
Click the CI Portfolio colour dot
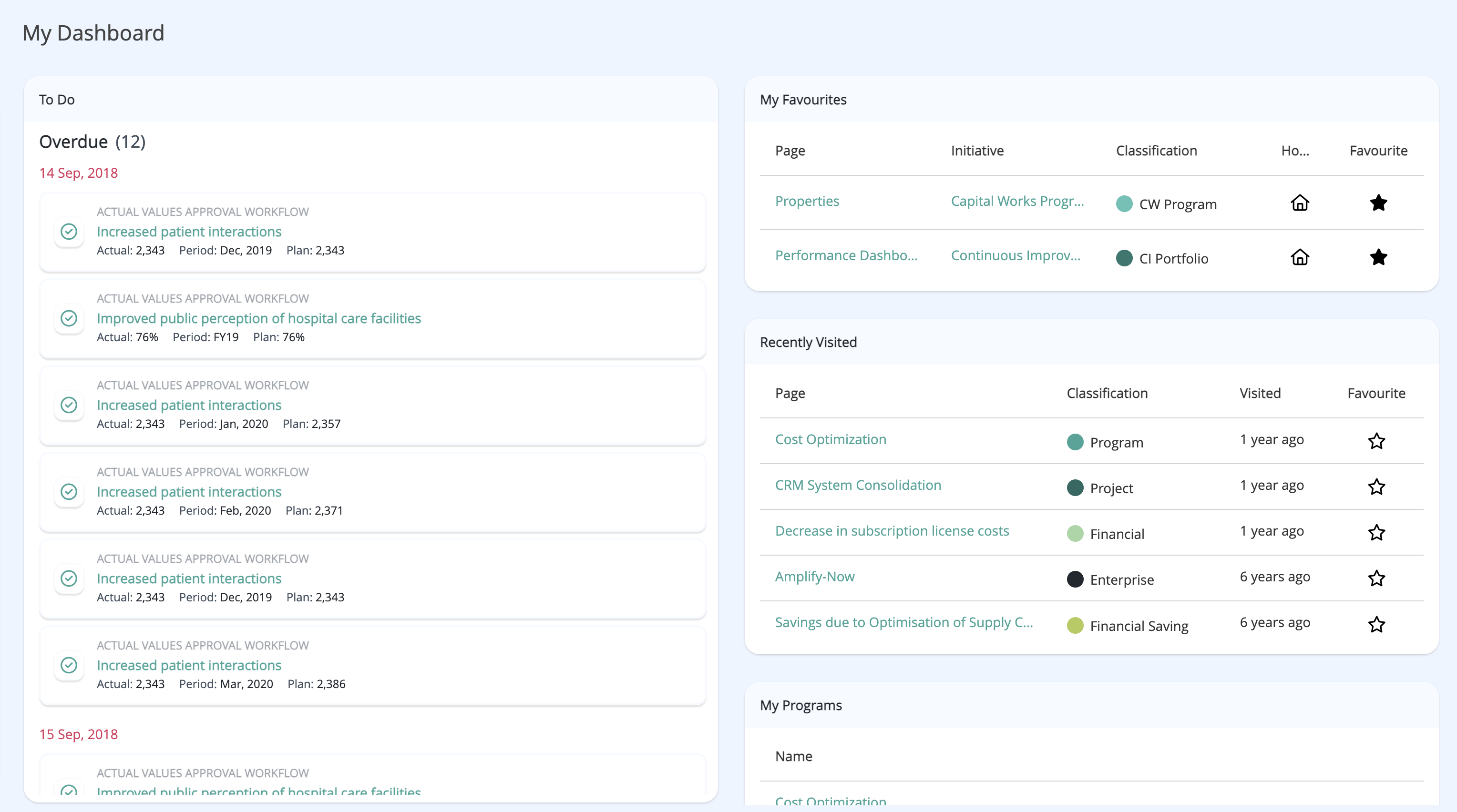[x=1124, y=258]
